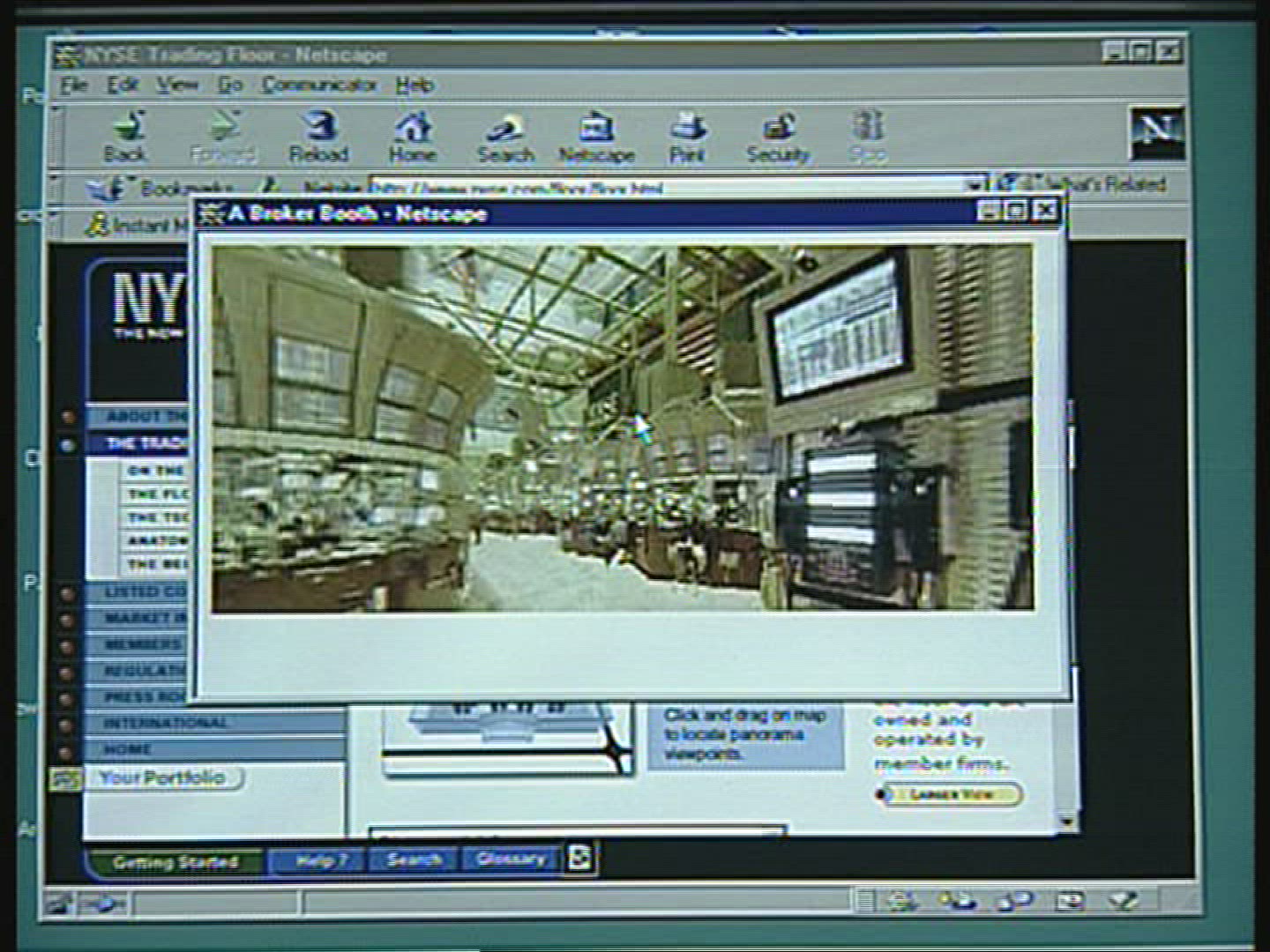The image size is (1270, 952).
Task: Click the Netscape N logo throbber
Action: coord(1156,133)
